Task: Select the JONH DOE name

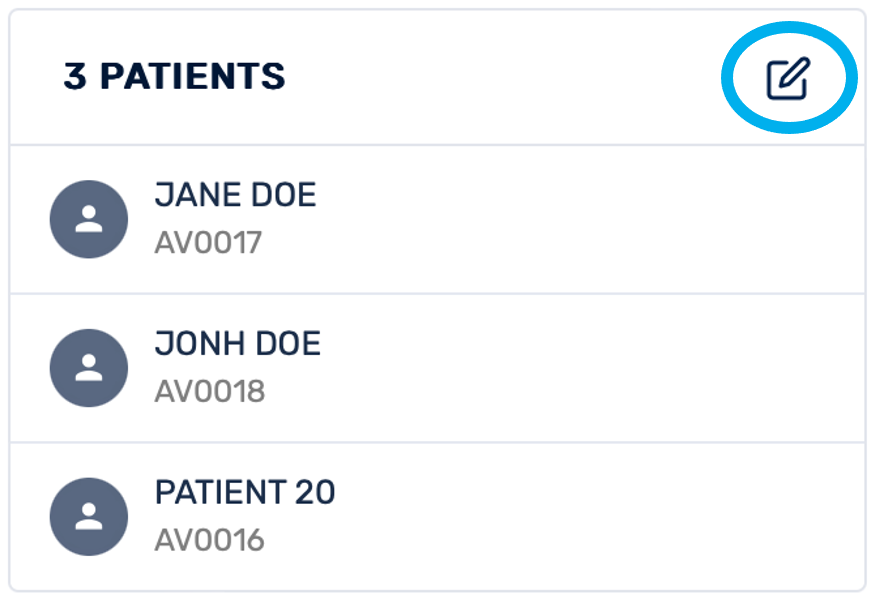Action: [237, 344]
